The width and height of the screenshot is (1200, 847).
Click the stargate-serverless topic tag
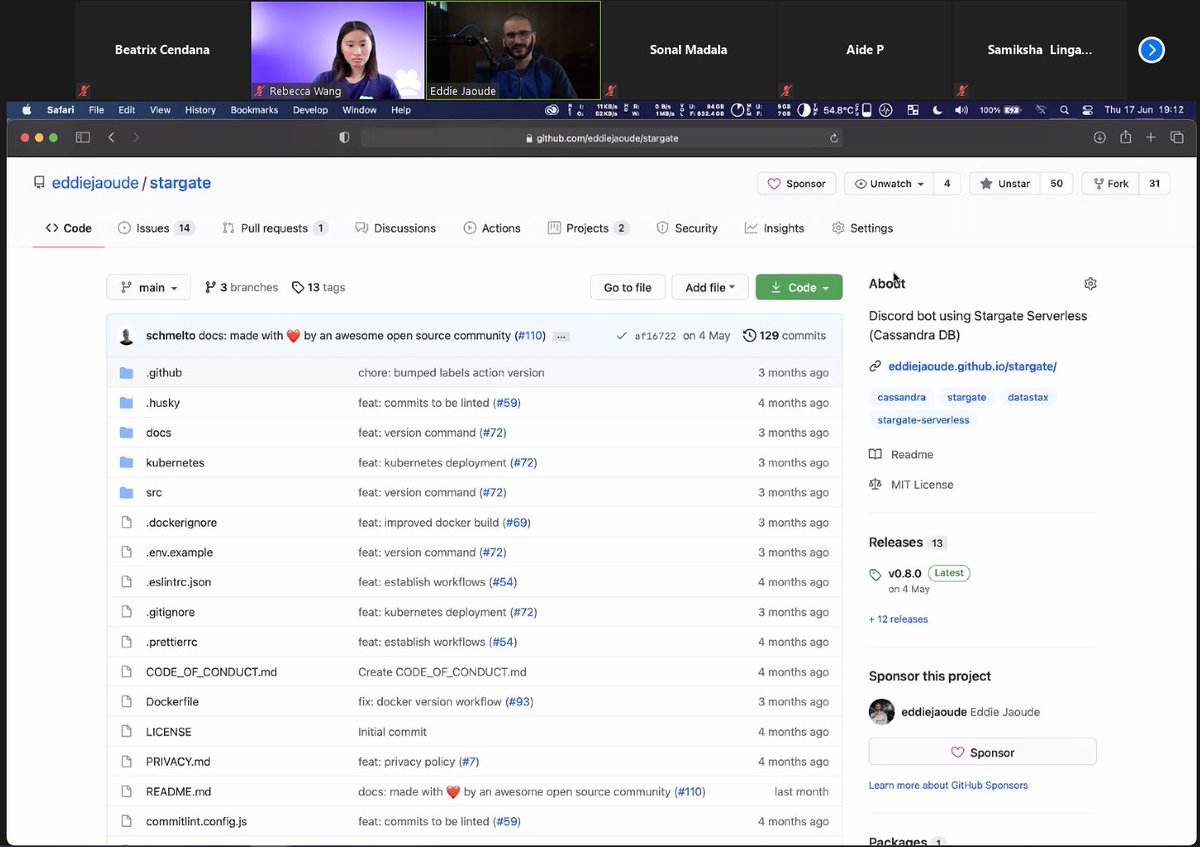click(x=923, y=421)
